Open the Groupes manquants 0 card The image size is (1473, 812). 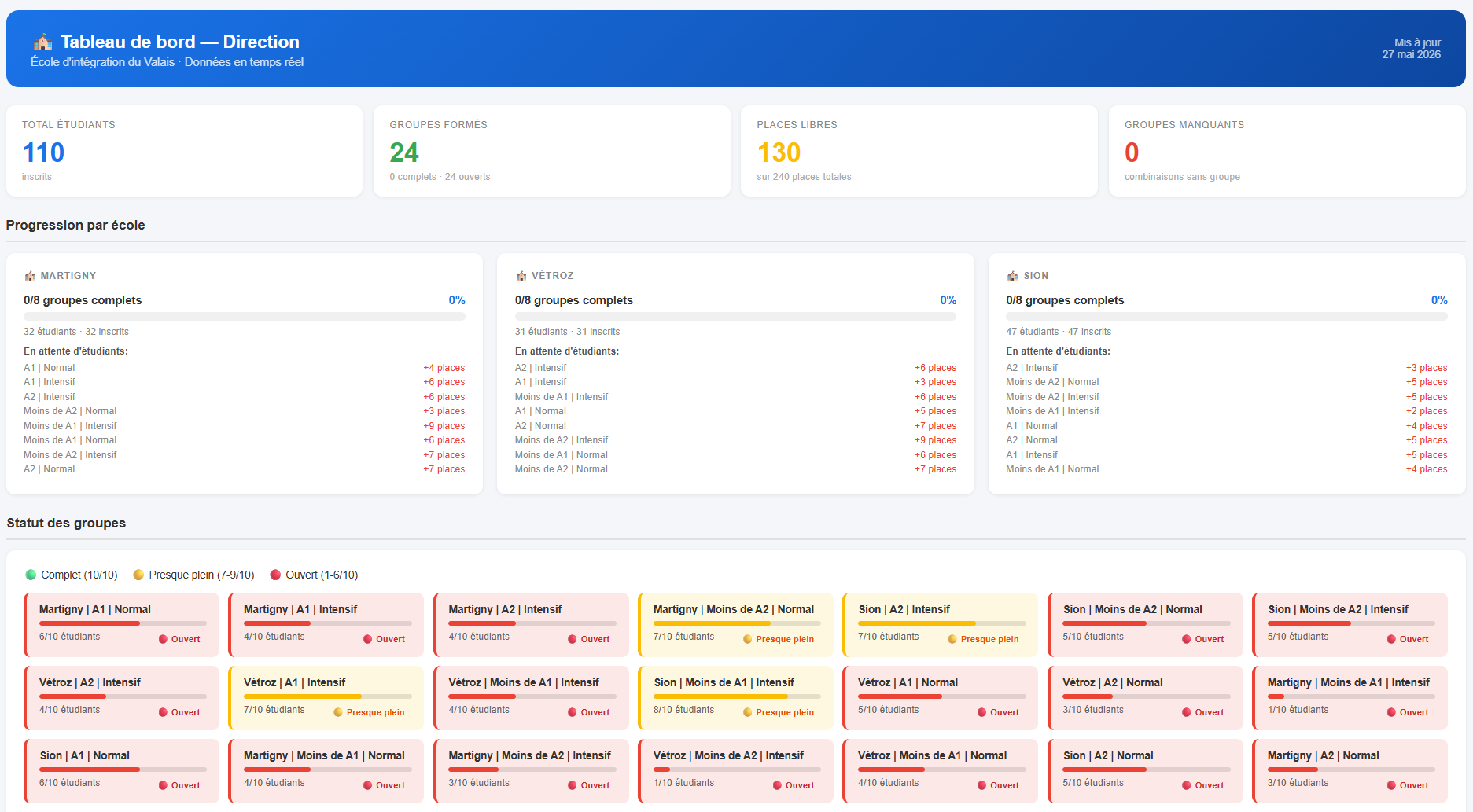[1287, 151]
